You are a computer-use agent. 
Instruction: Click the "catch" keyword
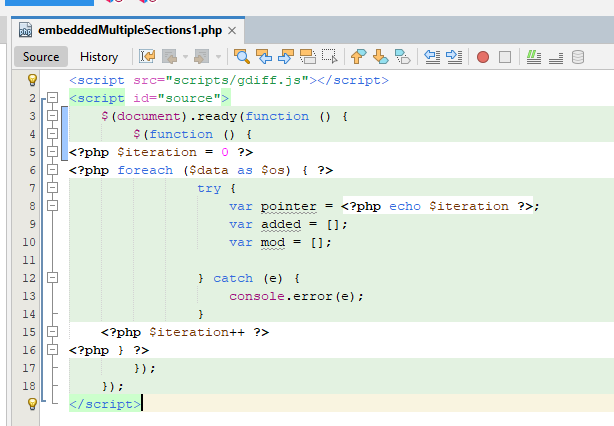point(233,278)
